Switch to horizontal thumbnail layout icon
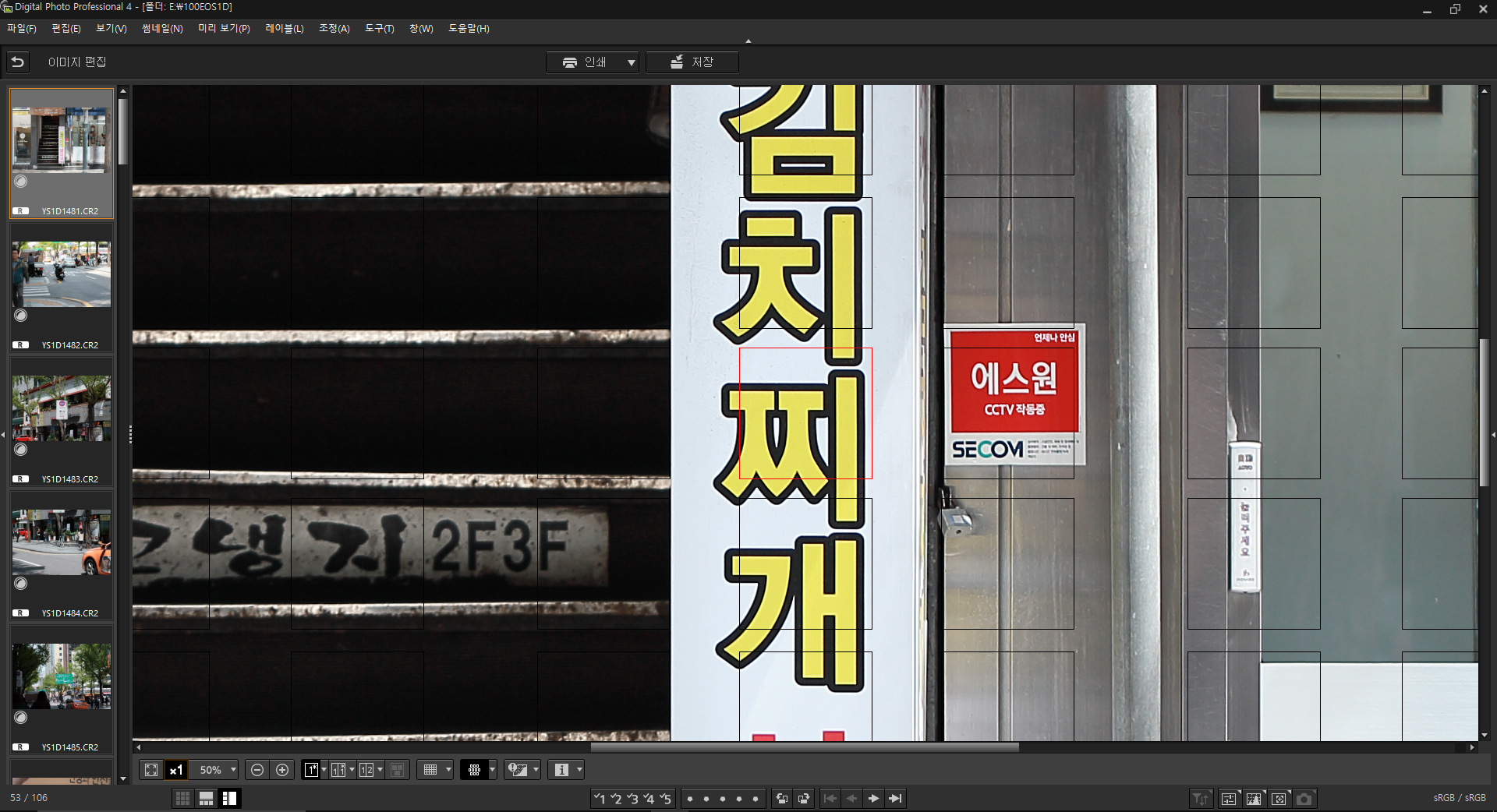 (x=207, y=798)
